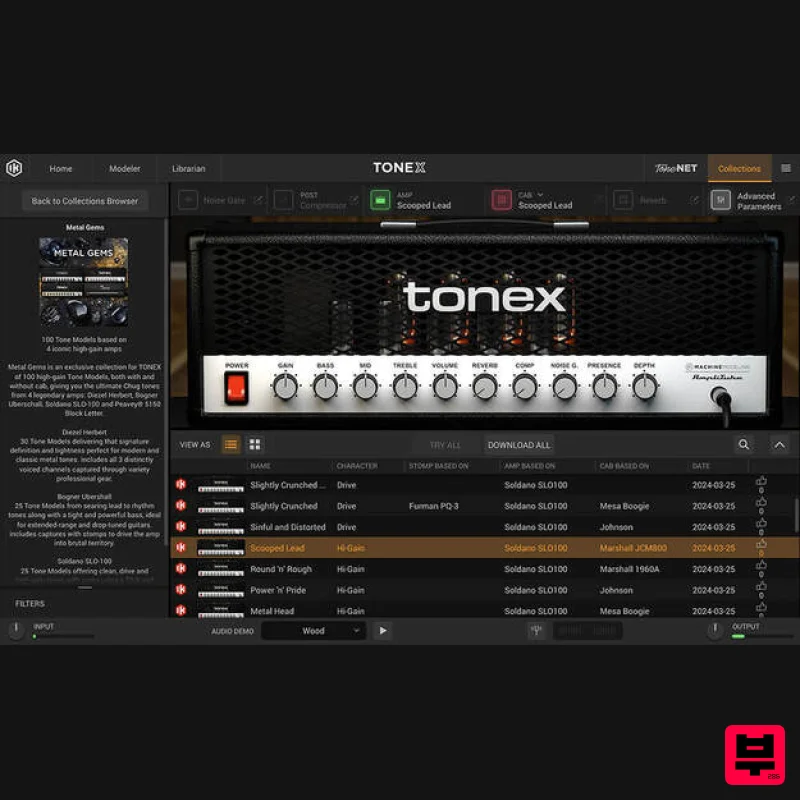Click the IK Multimedia logo icon
This screenshot has height=800, width=800.
point(14,168)
